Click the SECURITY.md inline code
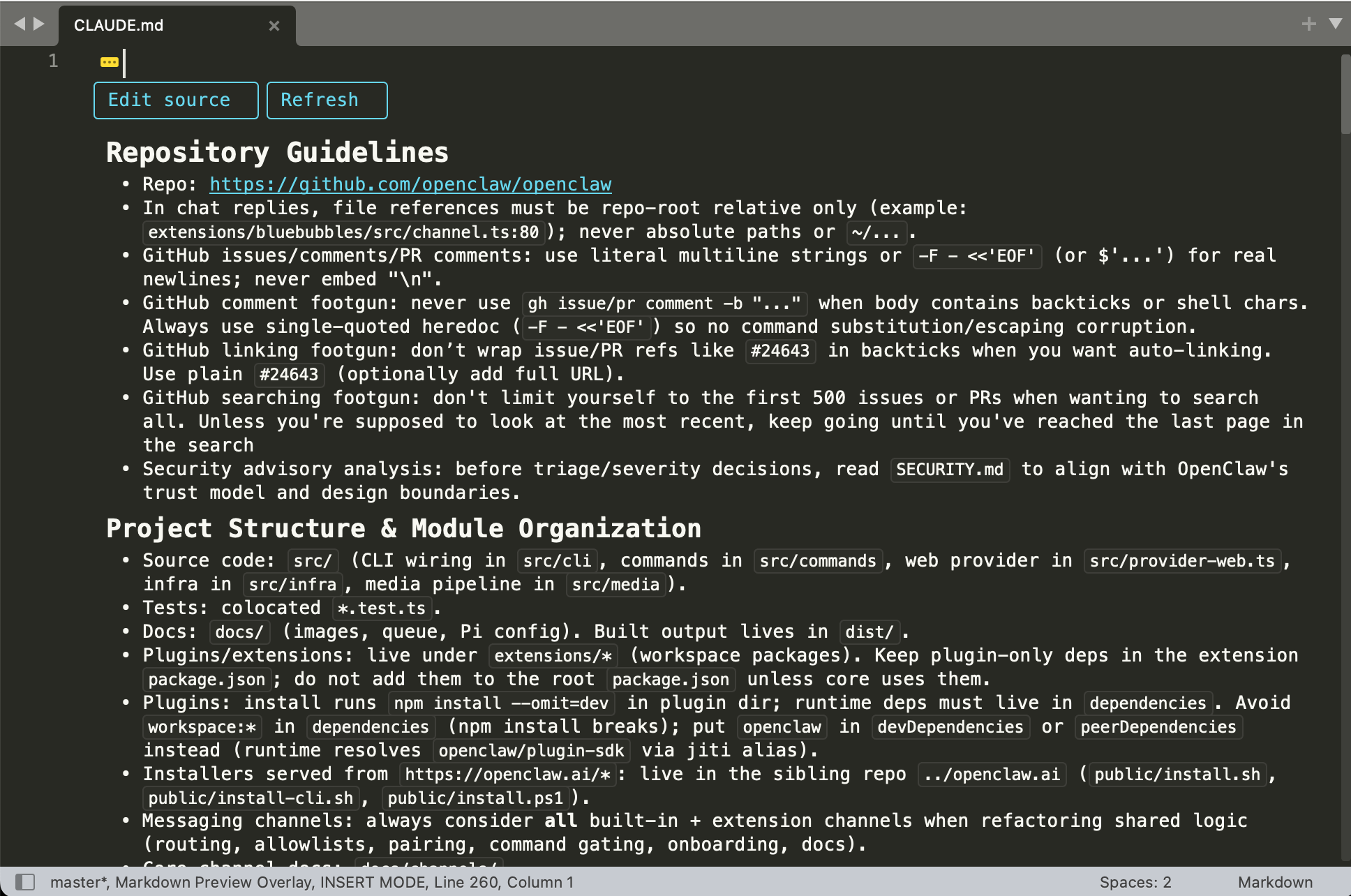 point(950,470)
